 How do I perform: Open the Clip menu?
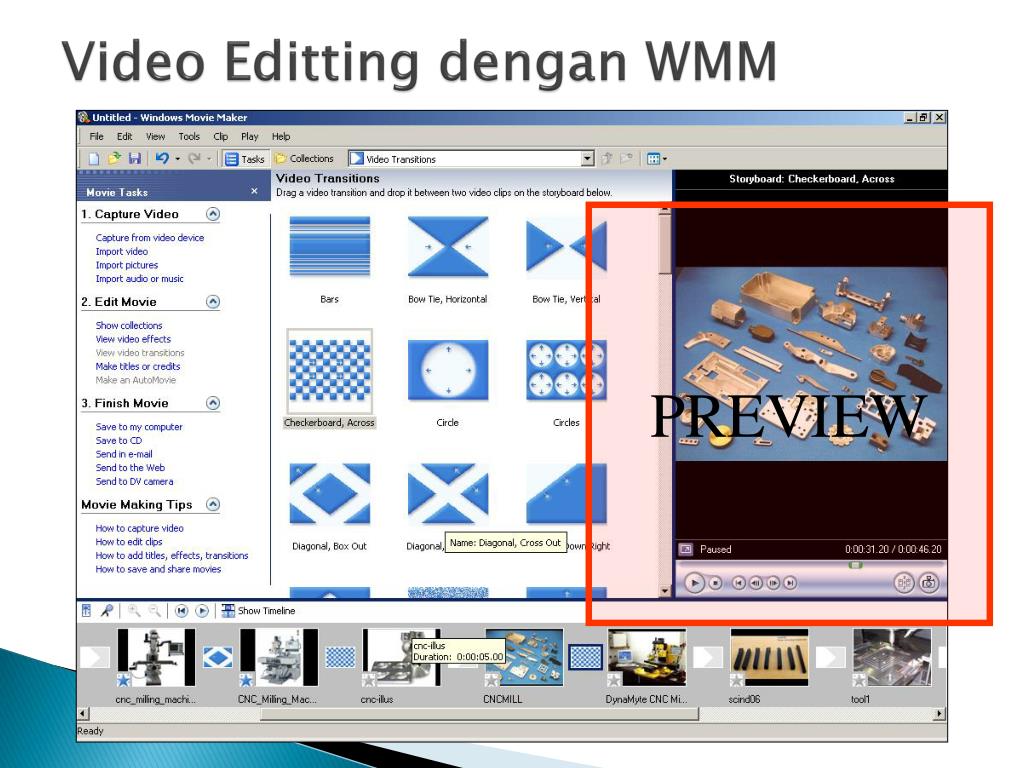point(221,136)
